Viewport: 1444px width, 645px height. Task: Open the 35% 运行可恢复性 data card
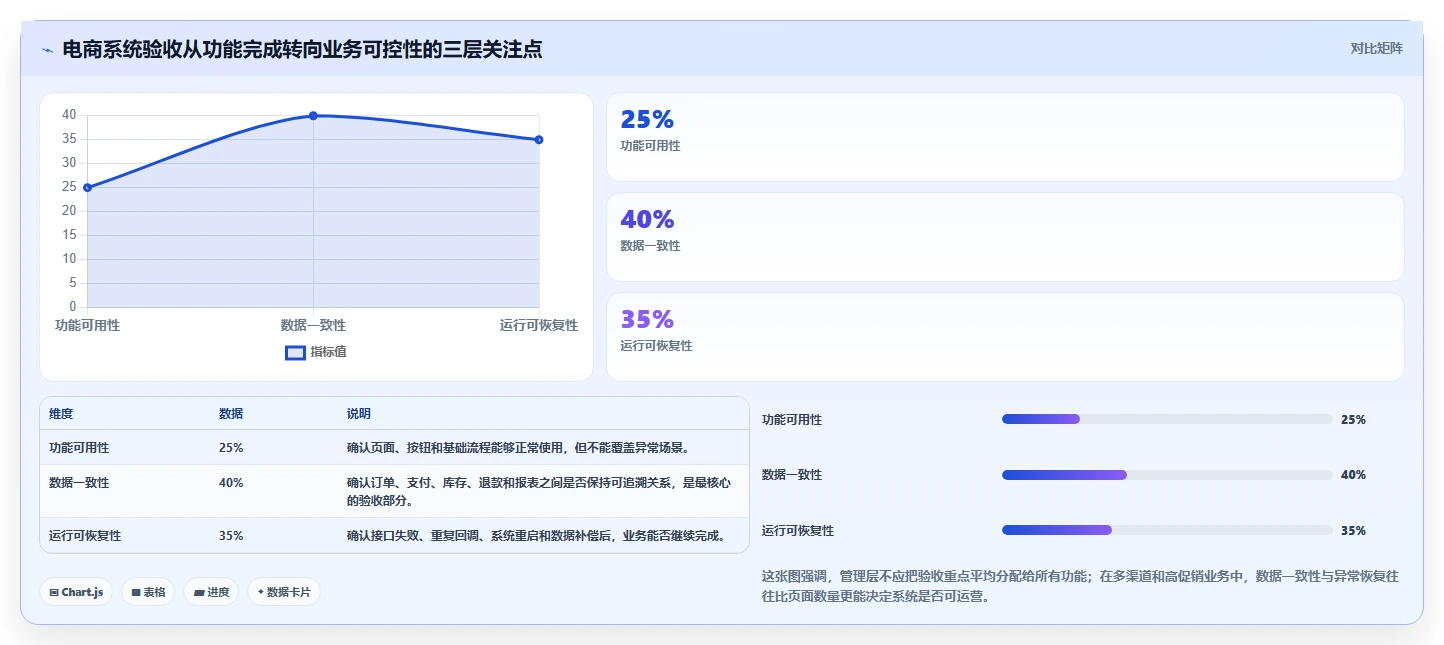tap(1005, 337)
